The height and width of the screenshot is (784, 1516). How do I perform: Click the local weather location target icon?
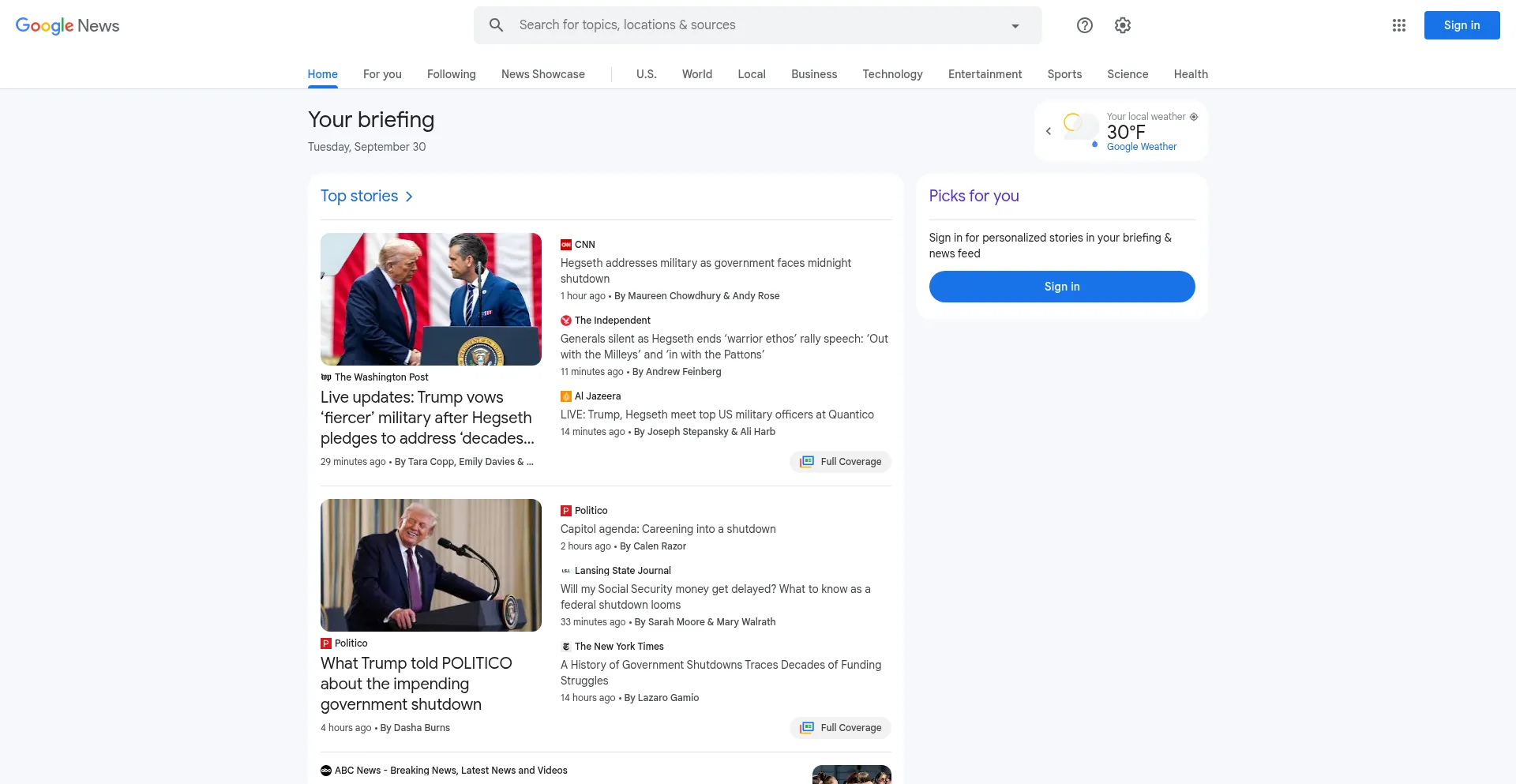(x=1194, y=117)
